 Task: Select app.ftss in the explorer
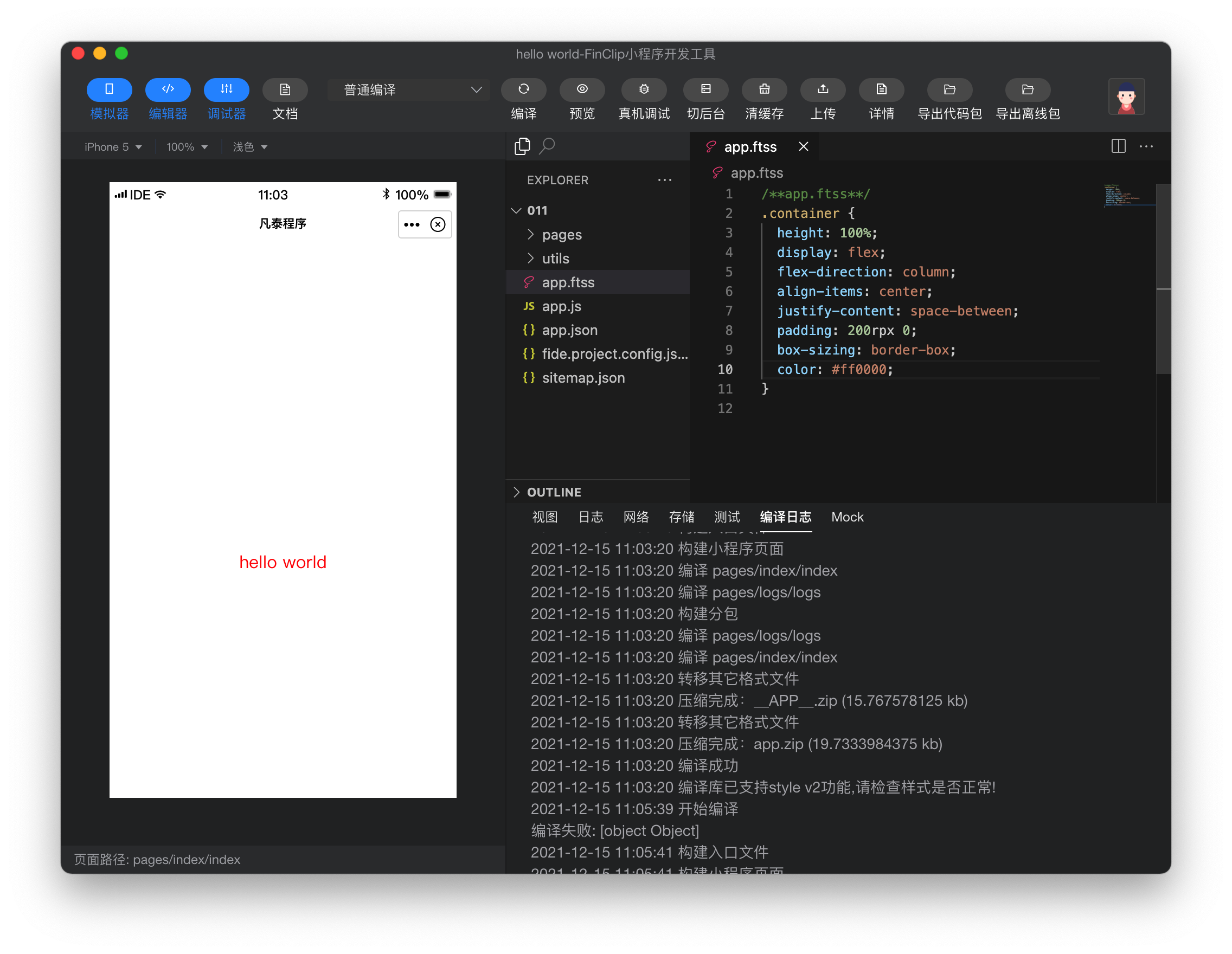598,282
